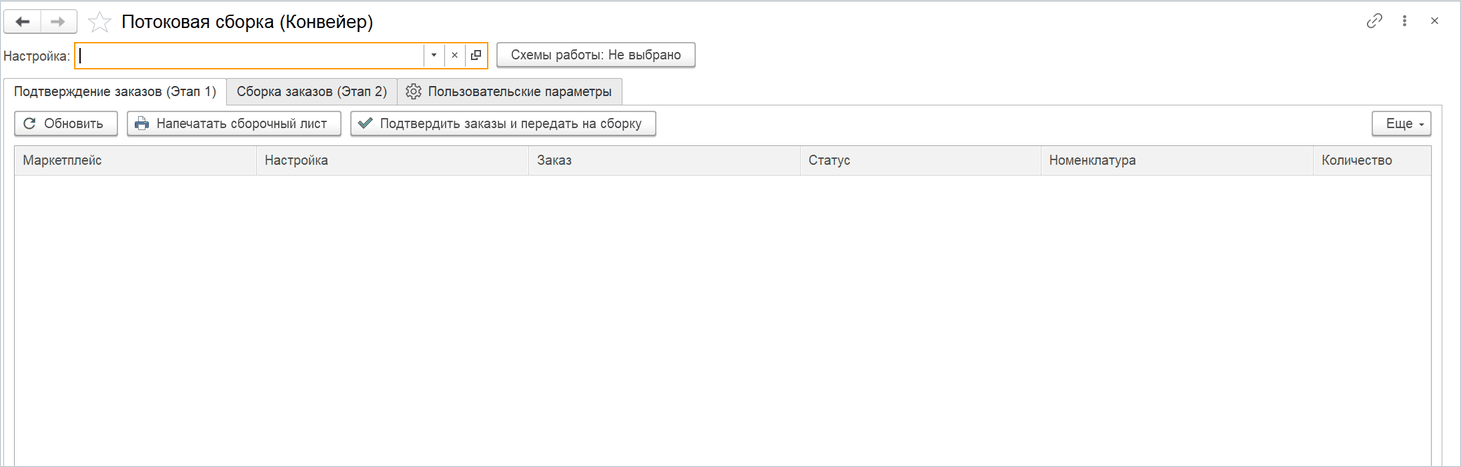Go back with the left arrow button
The height and width of the screenshot is (467, 1461).
coord(23,21)
